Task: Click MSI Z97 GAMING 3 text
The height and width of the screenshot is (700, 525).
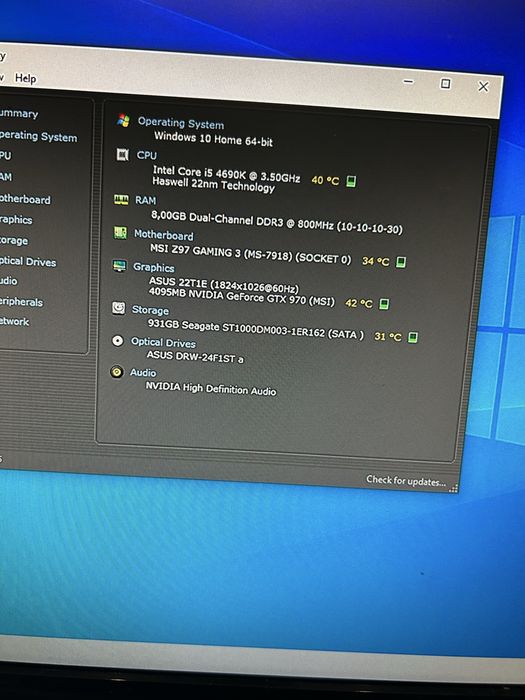Action: [x=250, y=254]
